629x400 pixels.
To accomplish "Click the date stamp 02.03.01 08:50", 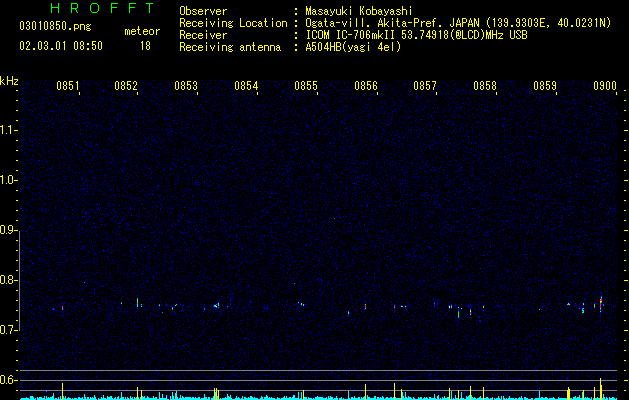I will tap(61, 46).
